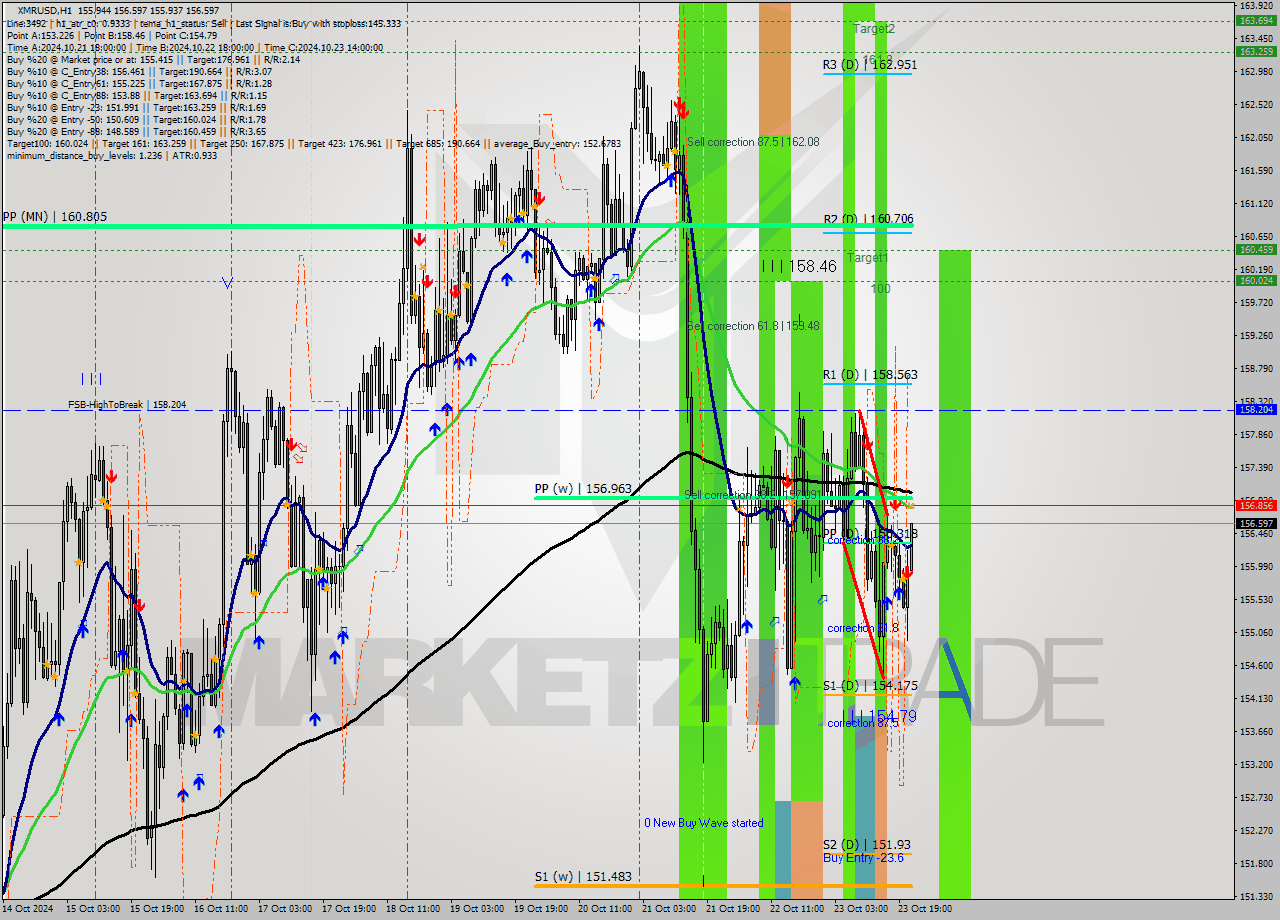Select the Time A:2024.10.21 18:00:00 line
The height and width of the screenshot is (920, 1280).
click(x=194, y=47)
